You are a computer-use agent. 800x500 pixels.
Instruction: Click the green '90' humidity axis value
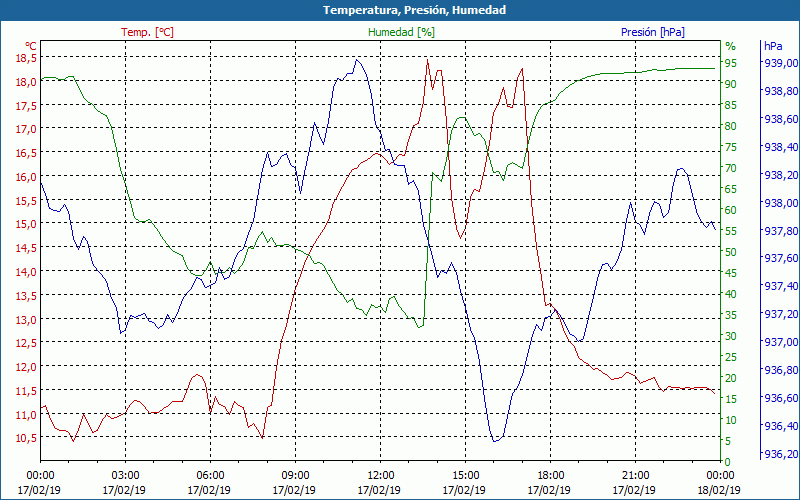coord(731,84)
